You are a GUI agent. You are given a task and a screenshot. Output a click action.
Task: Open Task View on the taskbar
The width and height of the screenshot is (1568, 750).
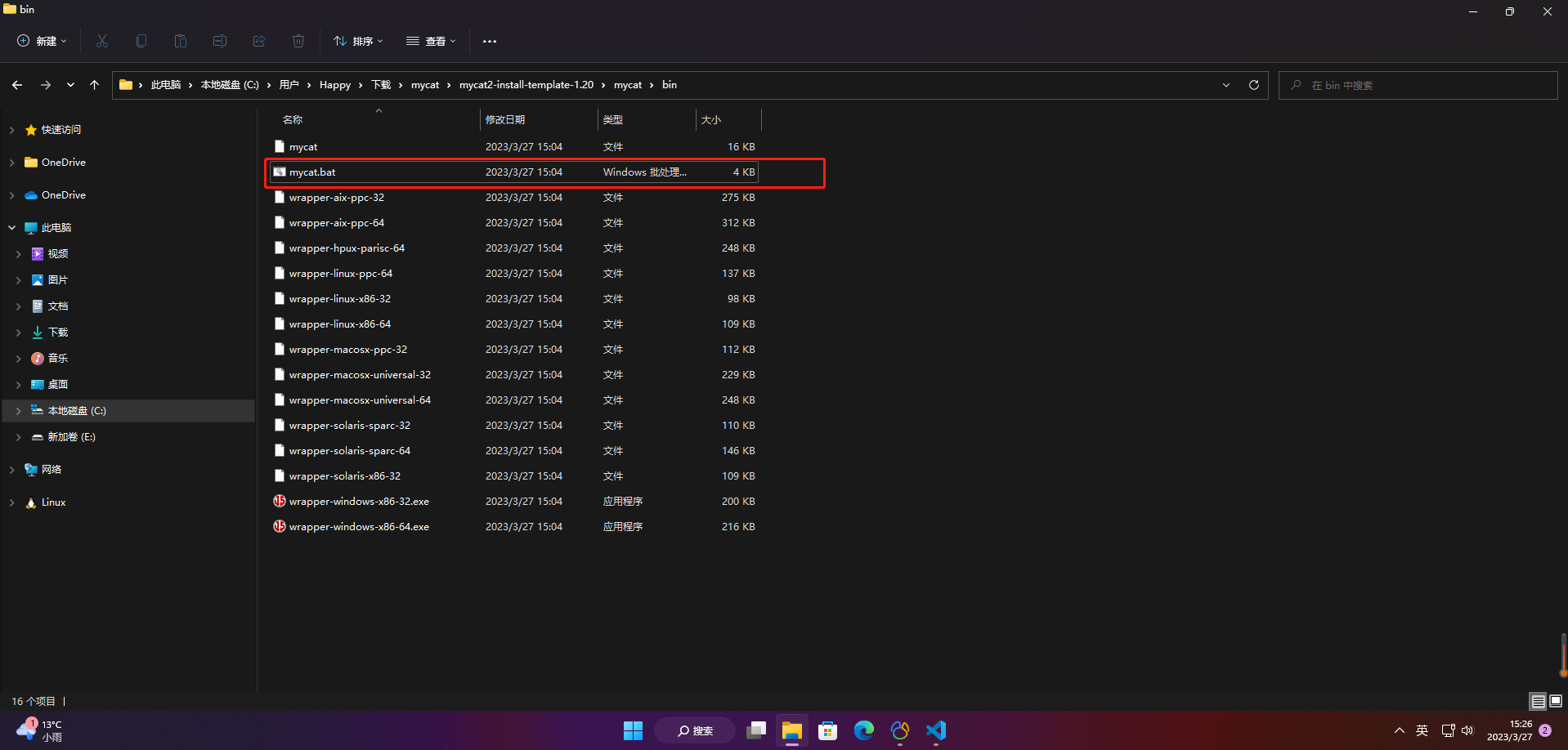[x=756, y=730]
